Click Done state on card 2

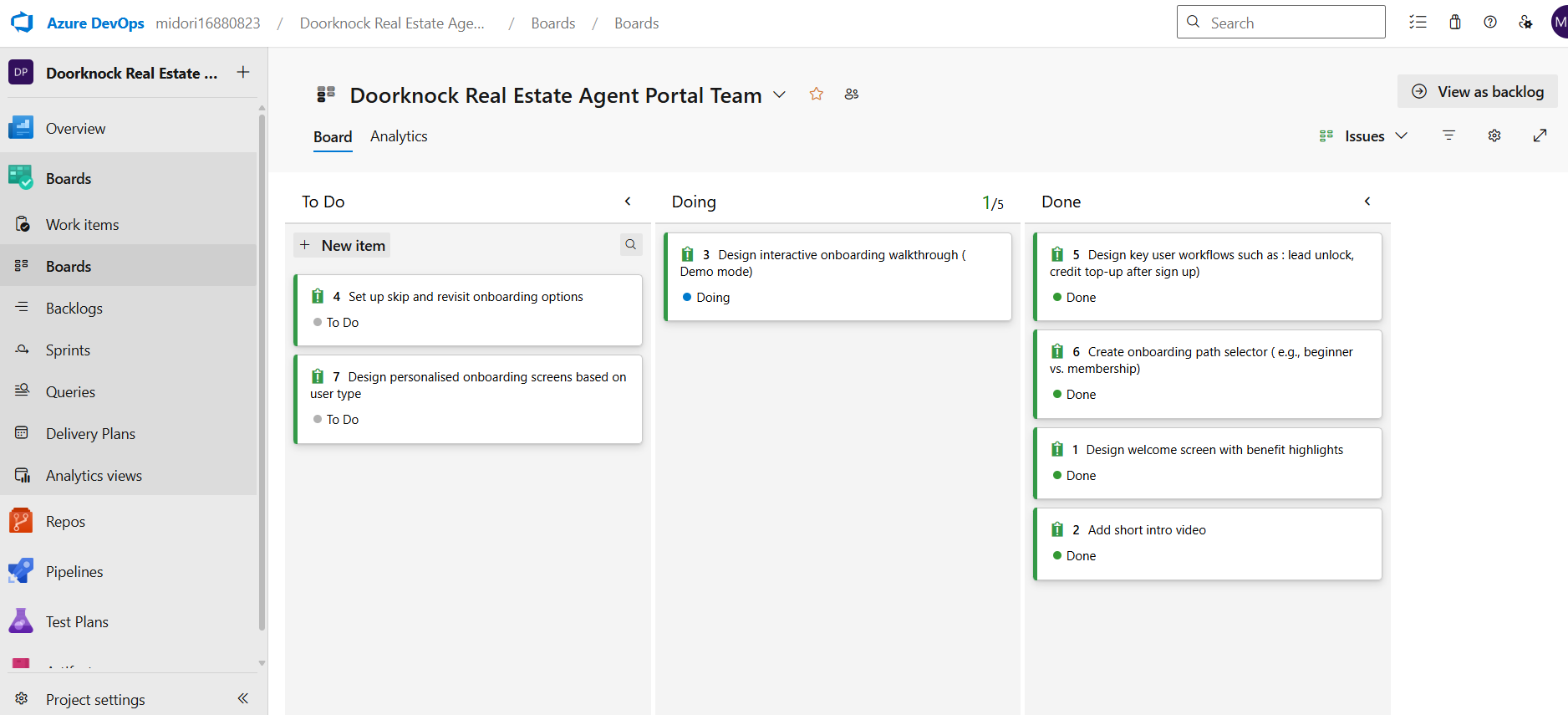[1074, 556]
